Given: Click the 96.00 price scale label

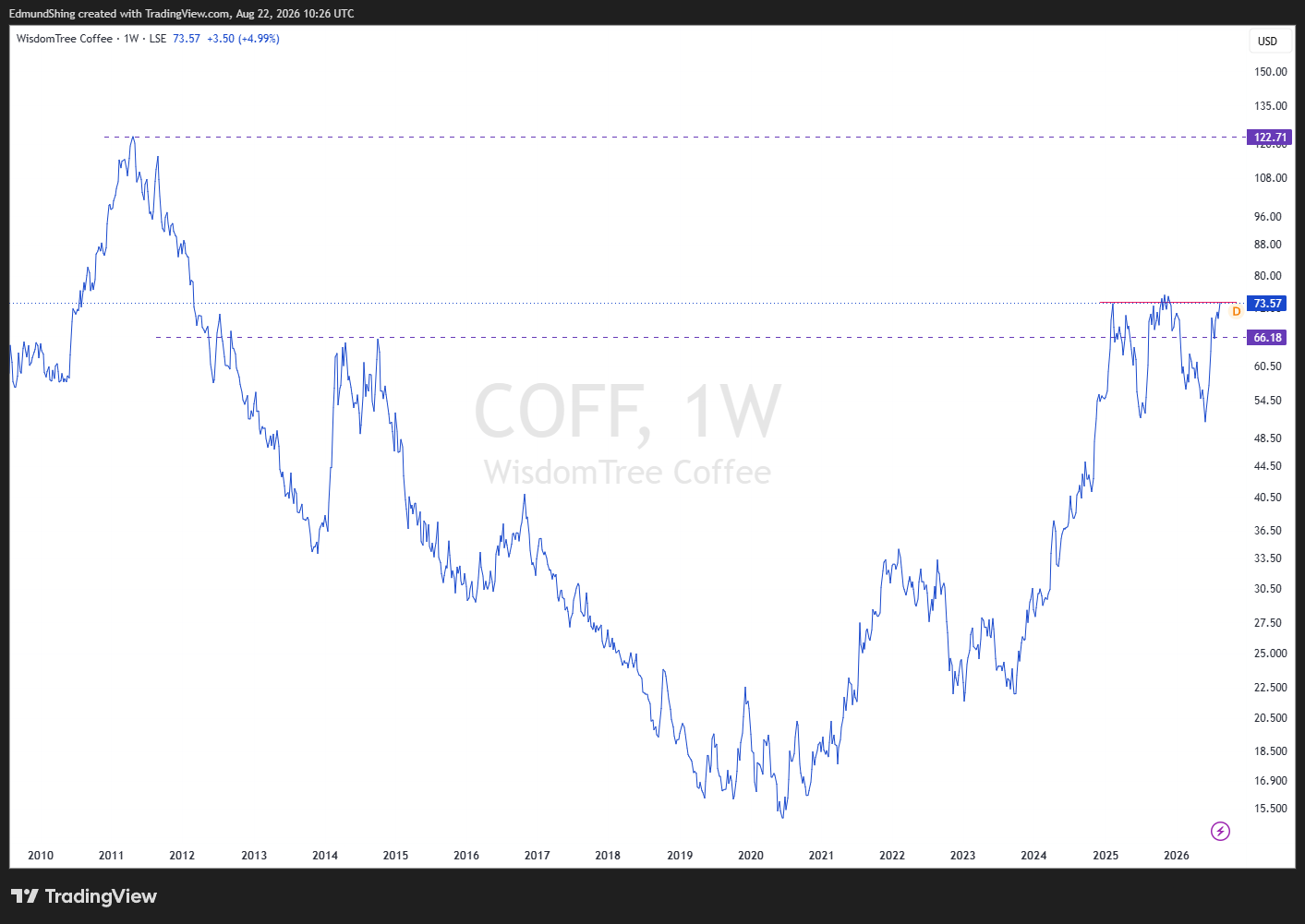Looking at the screenshot, I should 1267,217.
